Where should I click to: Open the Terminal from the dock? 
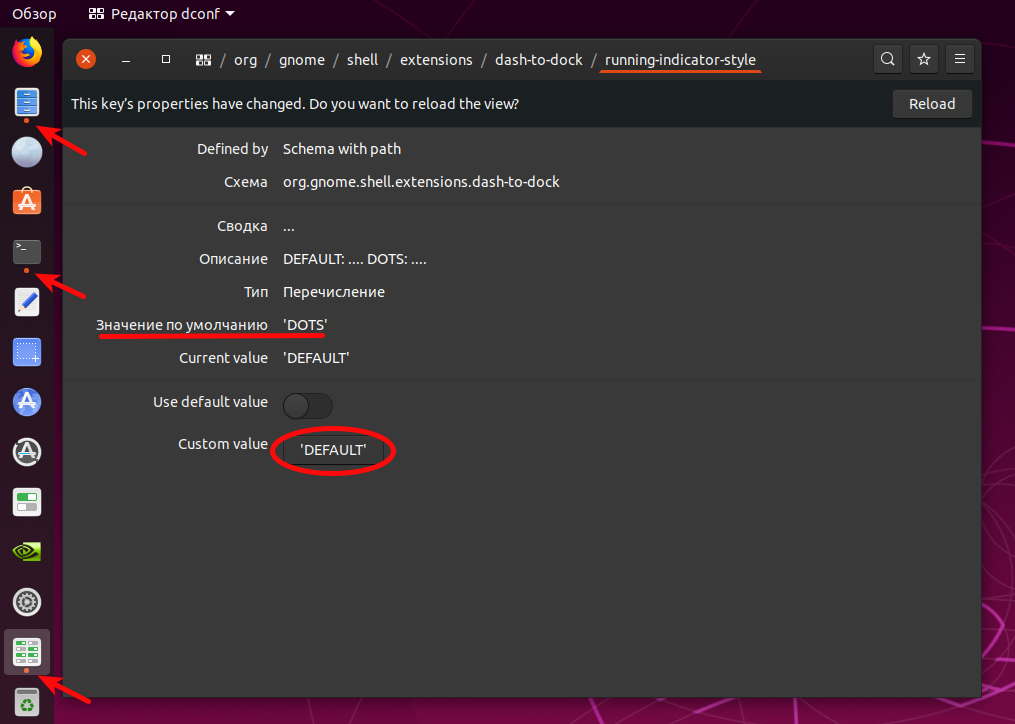pyautogui.click(x=26, y=252)
